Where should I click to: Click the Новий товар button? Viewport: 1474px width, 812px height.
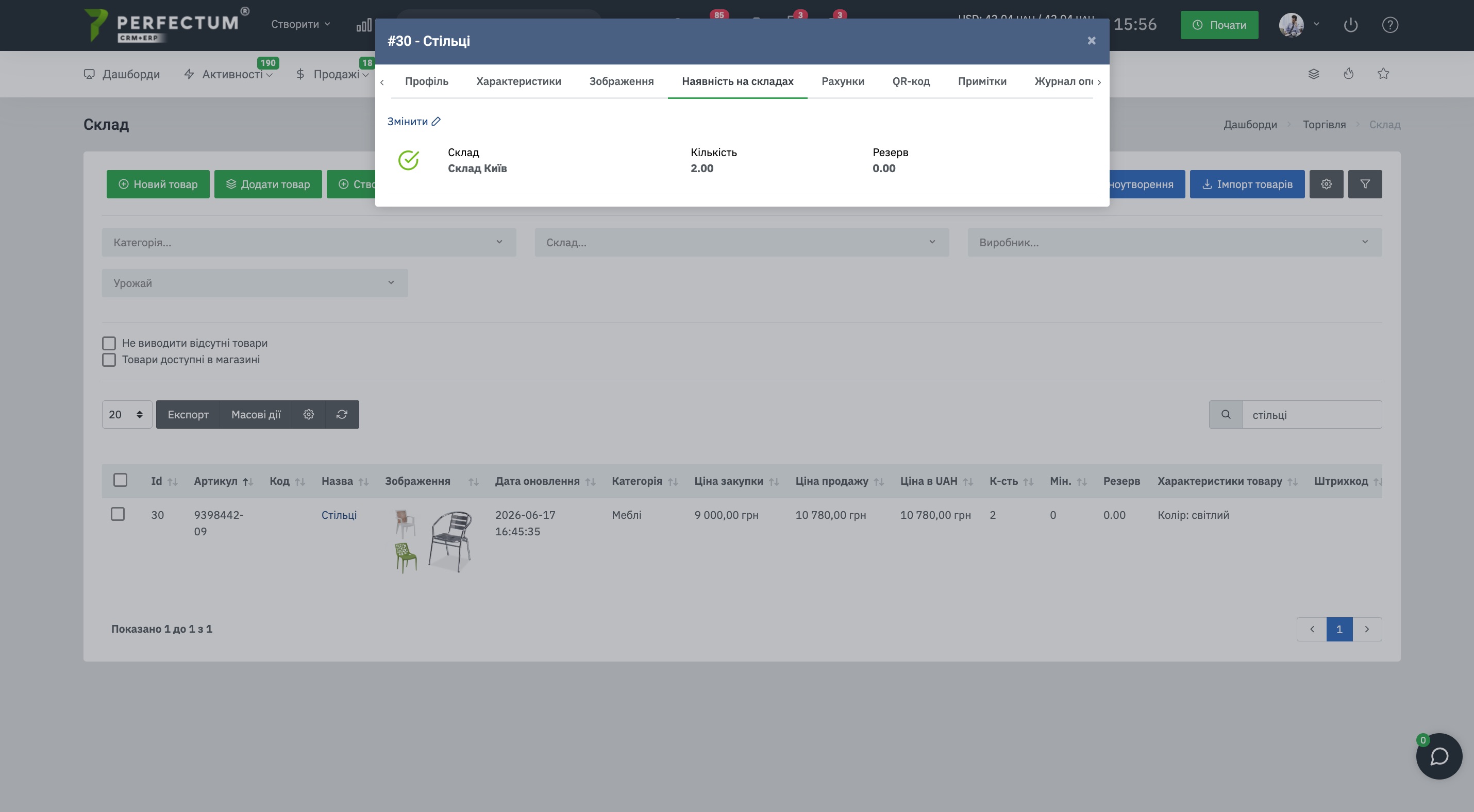(158, 184)
